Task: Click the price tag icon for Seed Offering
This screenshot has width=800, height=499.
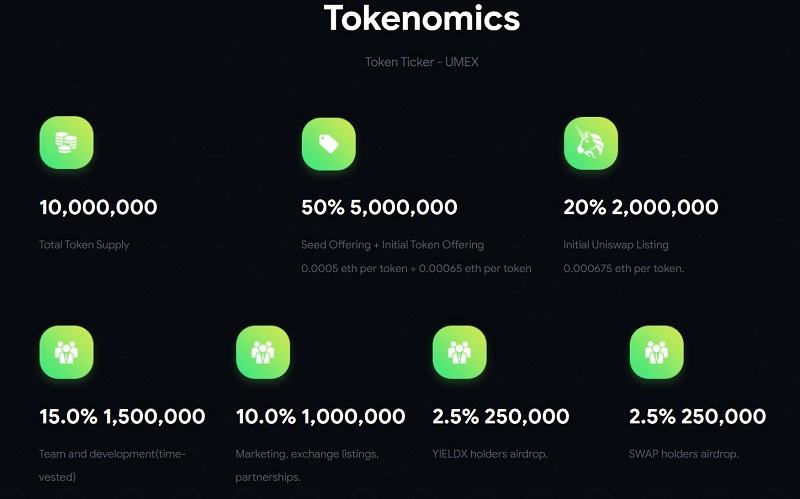Action: [x=328, y=143]
